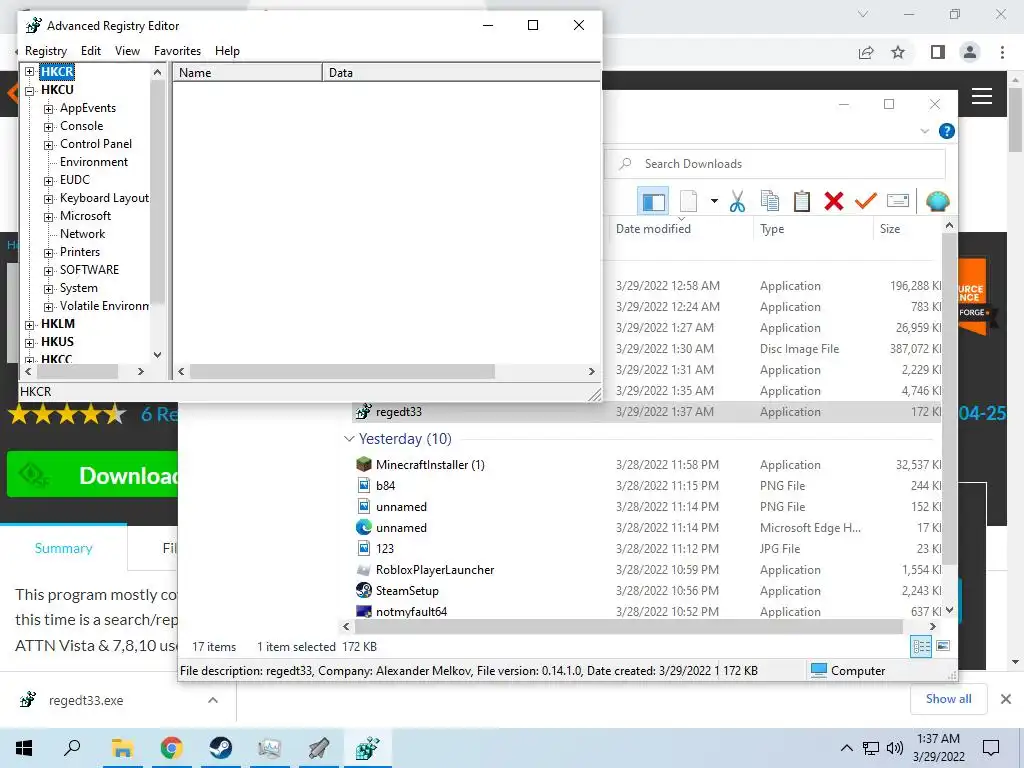Open the View menu in Registry Editor
The width and height of the screenshot is (1024, 768).
(127, 51)
